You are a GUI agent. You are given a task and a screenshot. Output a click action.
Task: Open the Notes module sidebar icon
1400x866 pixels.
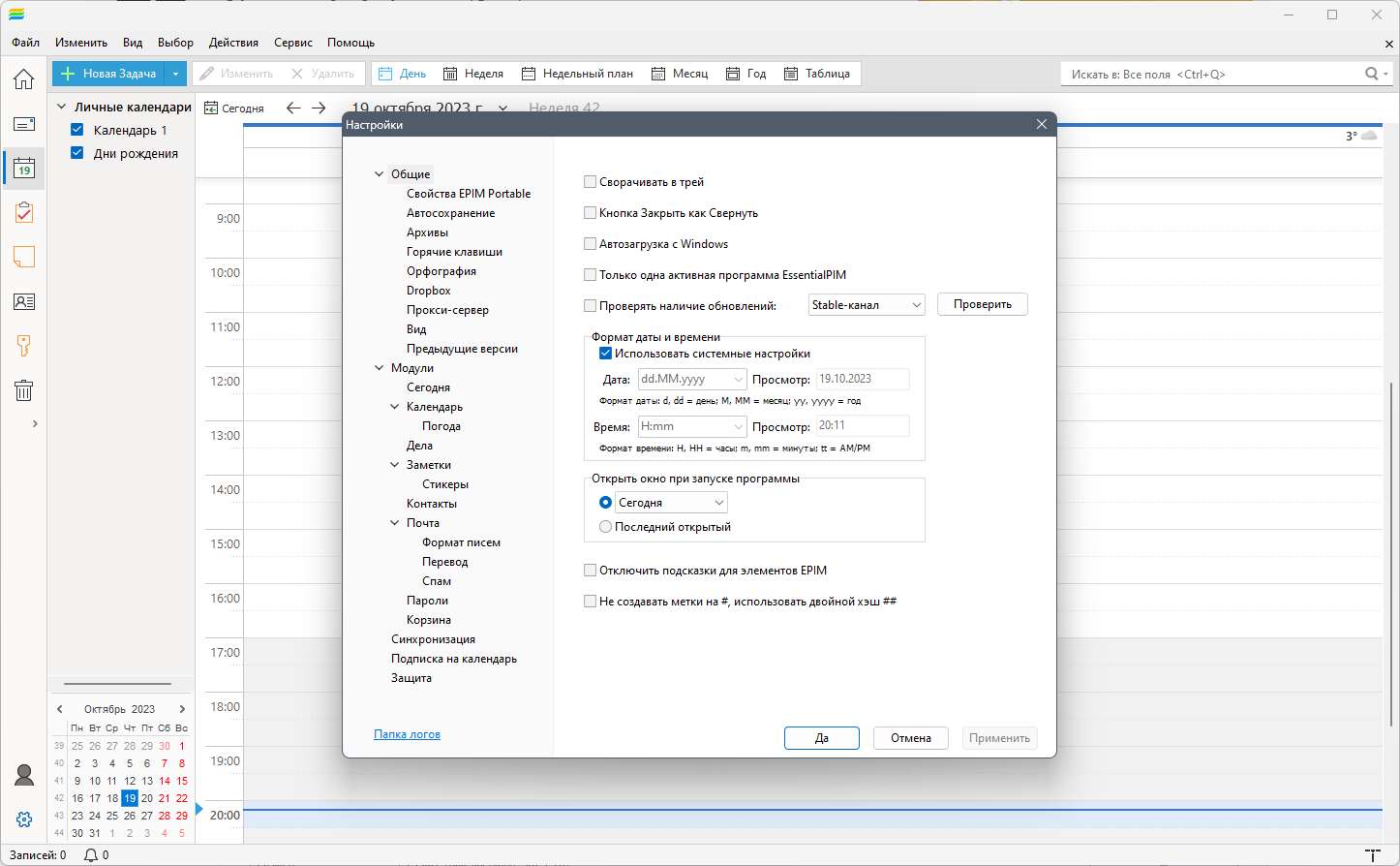pyautogui.click(x=24, y=257)
